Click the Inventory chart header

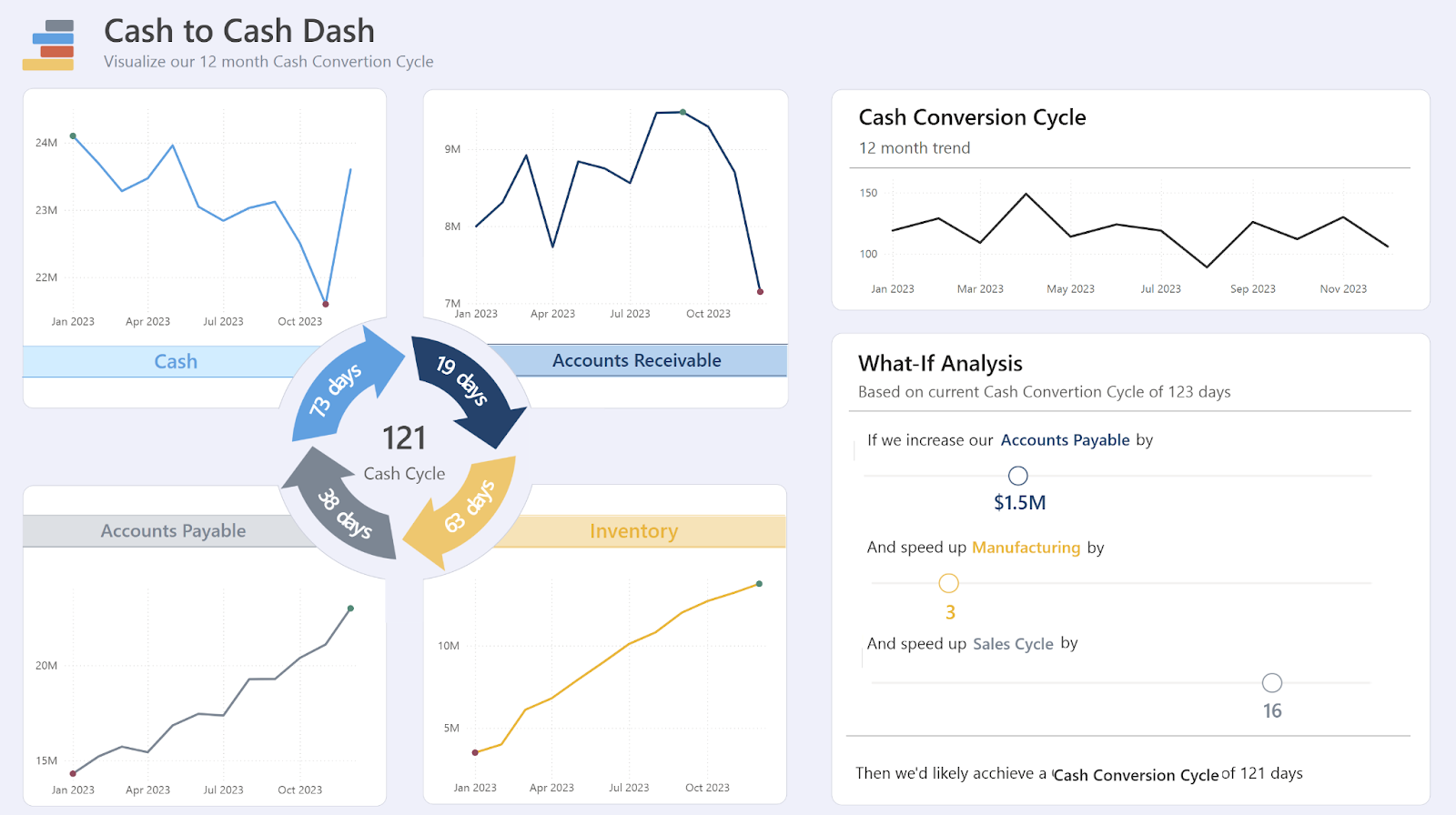(x=634, y=530)
